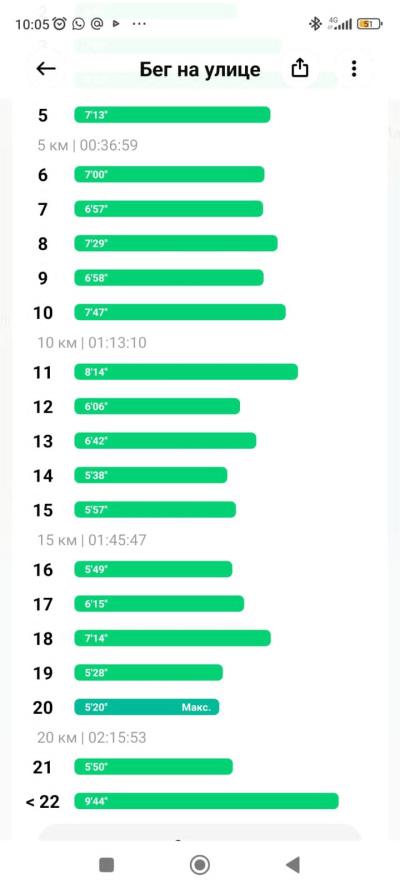Select kilometer 20 max pace bar

pyautogui.click(x=147, y=707)
